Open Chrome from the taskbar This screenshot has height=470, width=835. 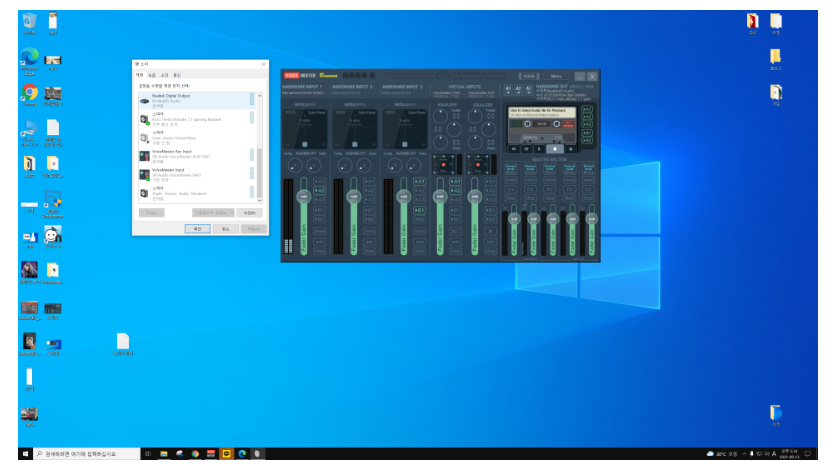(195, 453)
